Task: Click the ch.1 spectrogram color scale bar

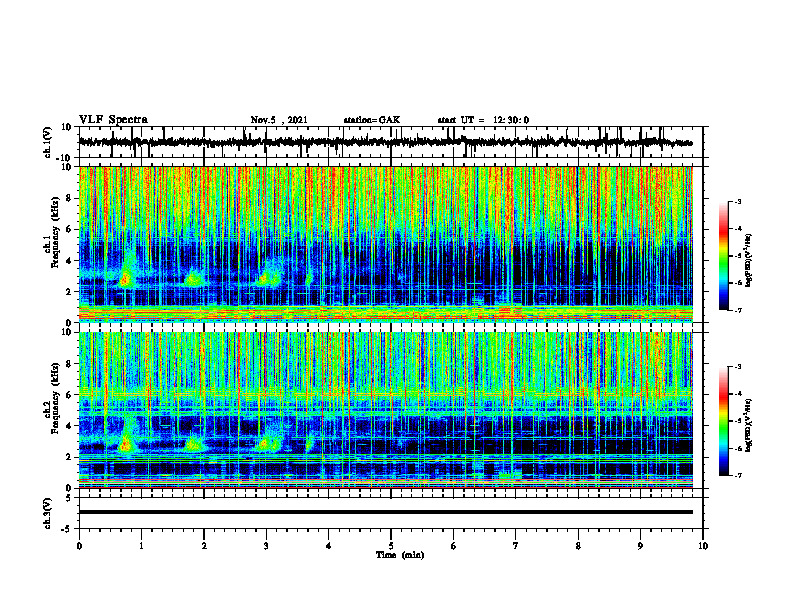Action: 723,256
